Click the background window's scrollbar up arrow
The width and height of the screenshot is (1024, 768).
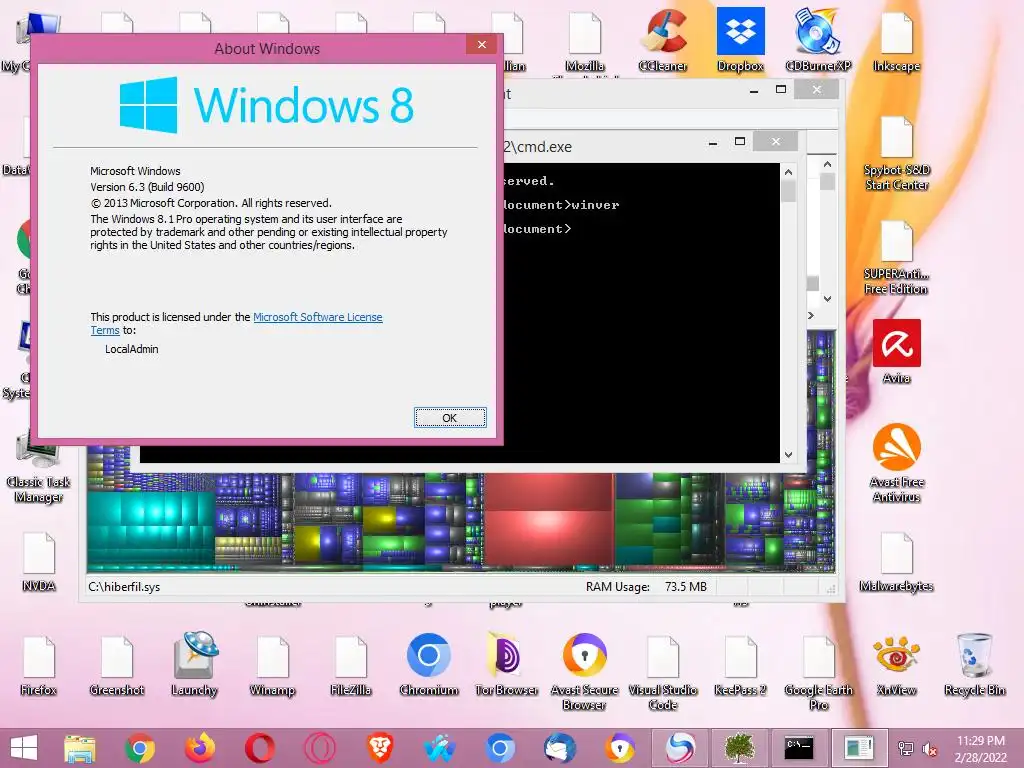(827, 164)
